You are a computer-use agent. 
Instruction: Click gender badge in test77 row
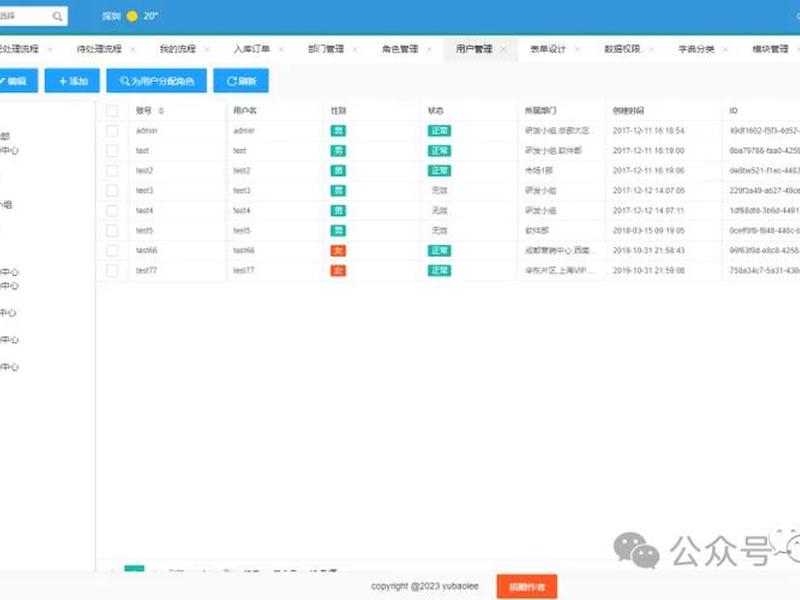point(338,270)
